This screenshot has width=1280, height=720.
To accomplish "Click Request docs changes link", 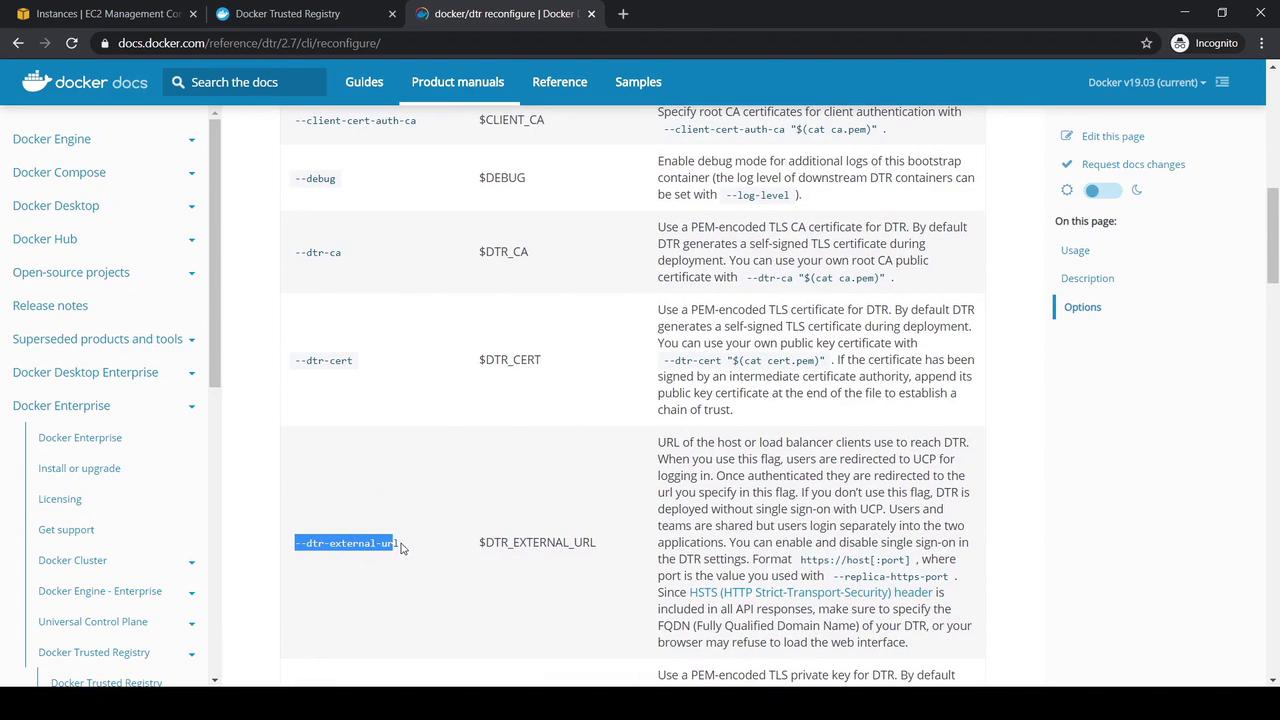I will (1133, 164).
